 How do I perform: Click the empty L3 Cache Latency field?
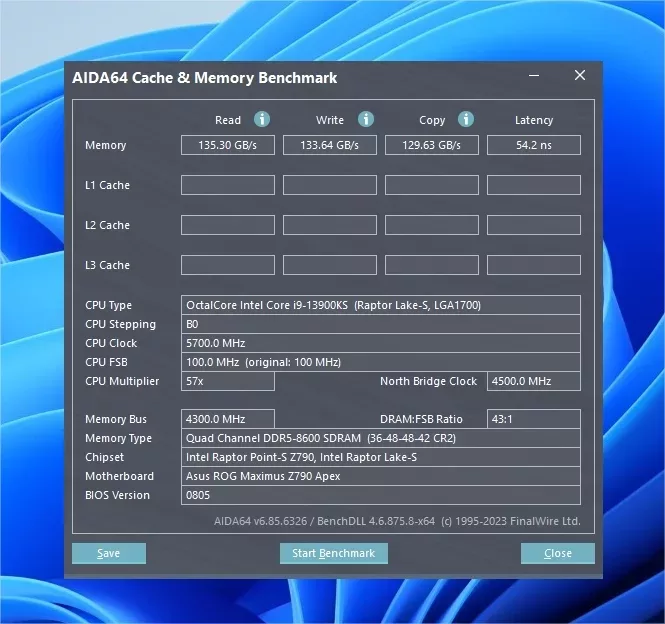pos(534,265)
